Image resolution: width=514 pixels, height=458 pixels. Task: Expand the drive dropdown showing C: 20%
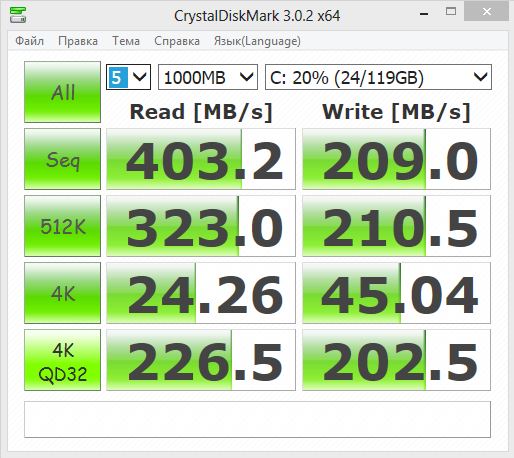click(x=378, y=77)
